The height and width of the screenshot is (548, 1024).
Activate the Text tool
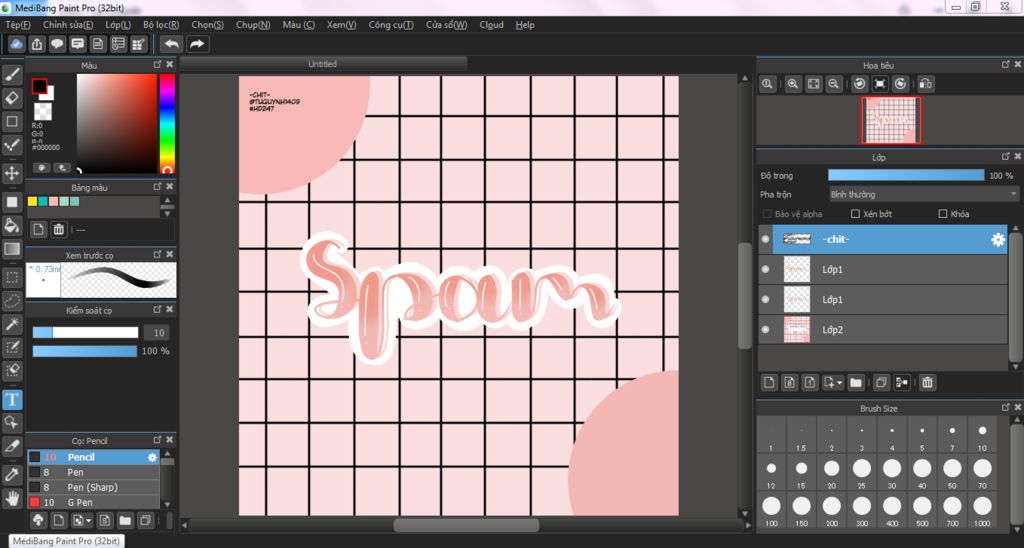click(12, 399)
